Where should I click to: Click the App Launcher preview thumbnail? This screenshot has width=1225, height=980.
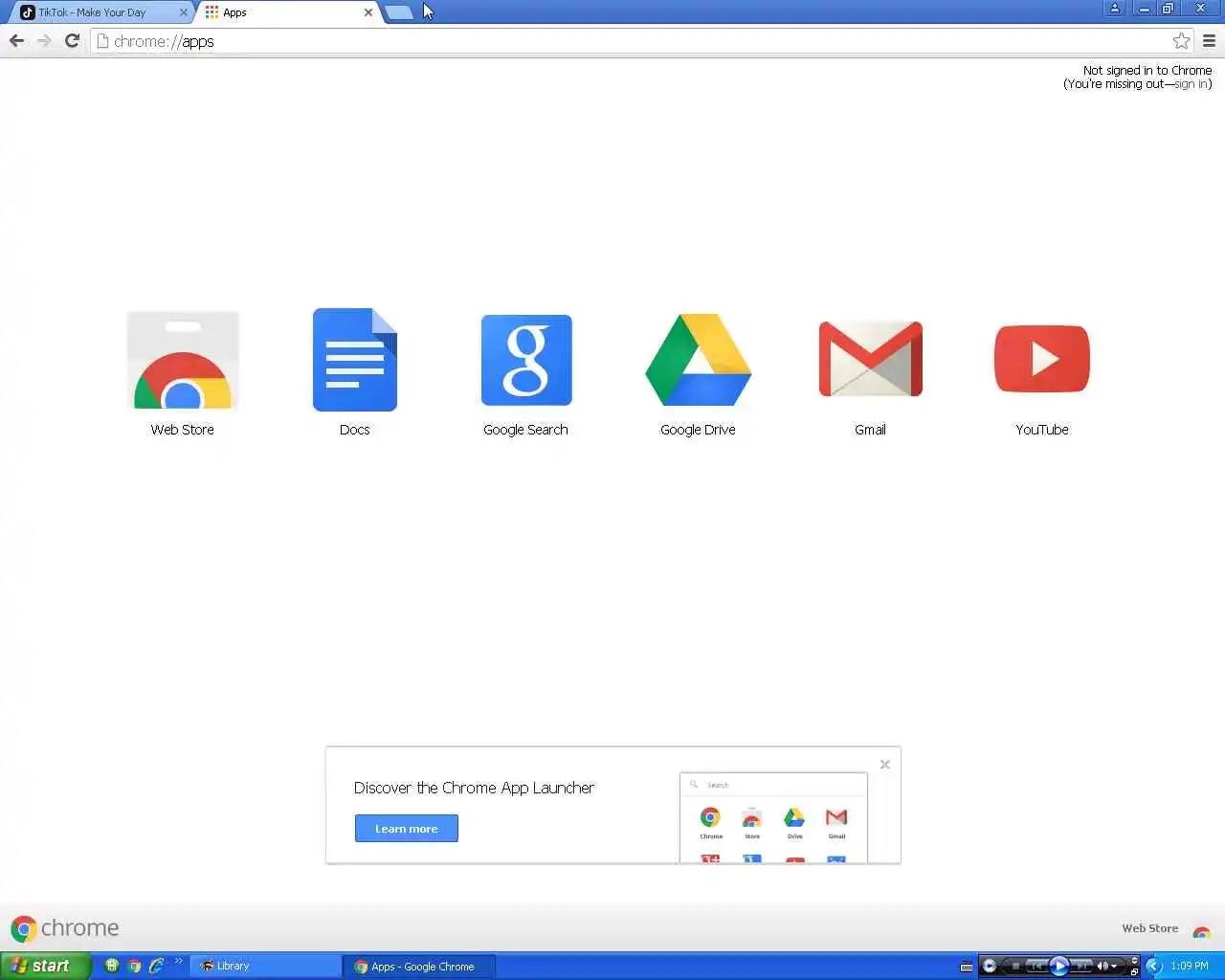773,817
